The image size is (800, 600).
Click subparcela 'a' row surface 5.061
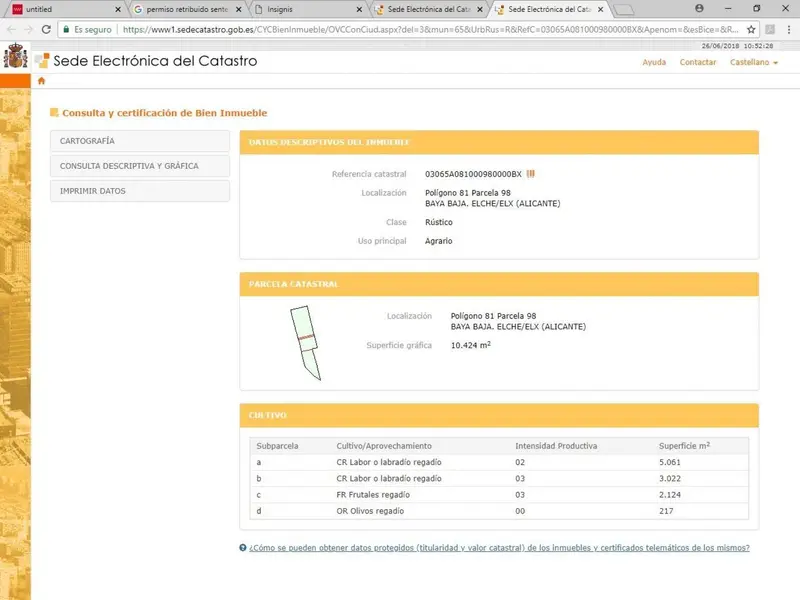point(669,462)
